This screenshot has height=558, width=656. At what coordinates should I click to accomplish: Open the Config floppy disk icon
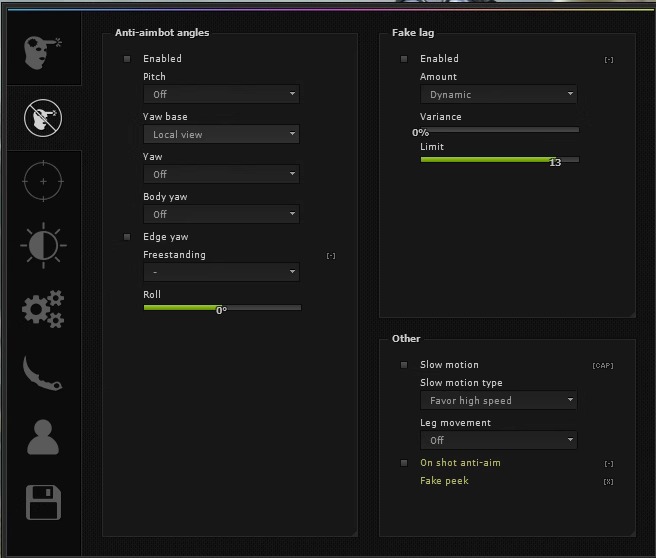[x=42, y=501]
